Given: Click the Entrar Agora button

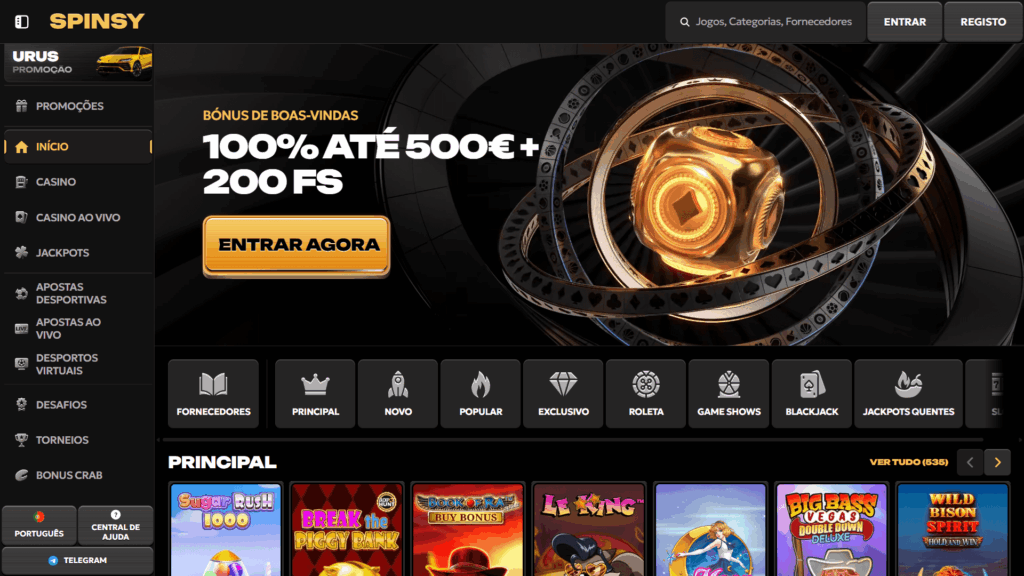Looking at the screenshot, I should click(296, 246).
